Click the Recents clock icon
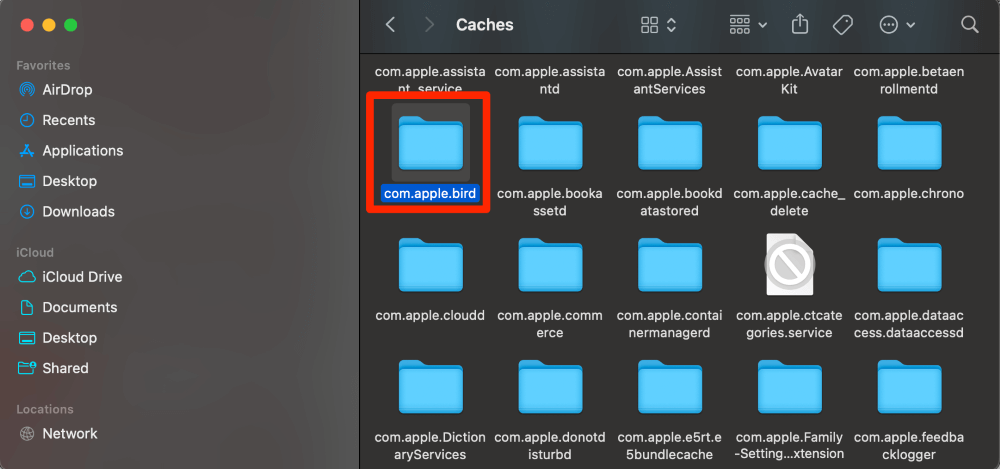Viewport: 1000px width, 469px height. coord(27,121)
